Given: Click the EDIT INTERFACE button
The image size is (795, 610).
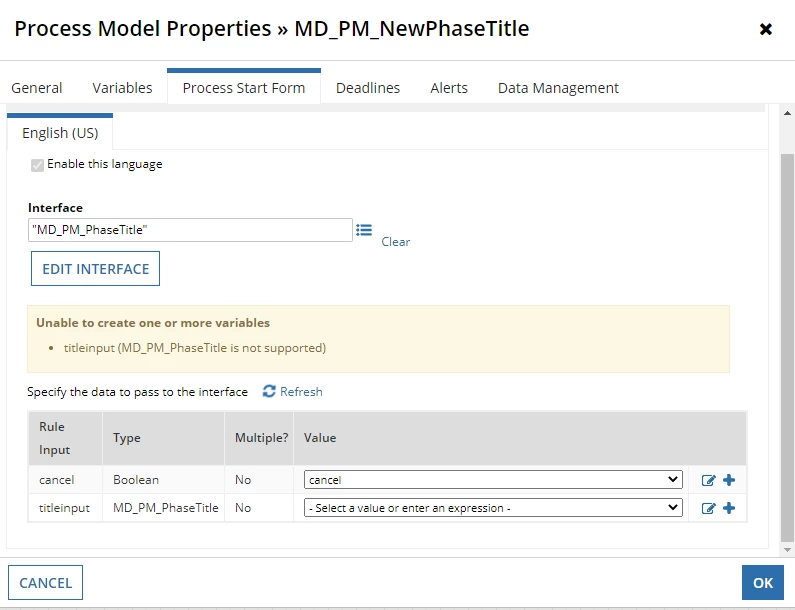Looking at the screenshot, I should [x=95, y=269].
